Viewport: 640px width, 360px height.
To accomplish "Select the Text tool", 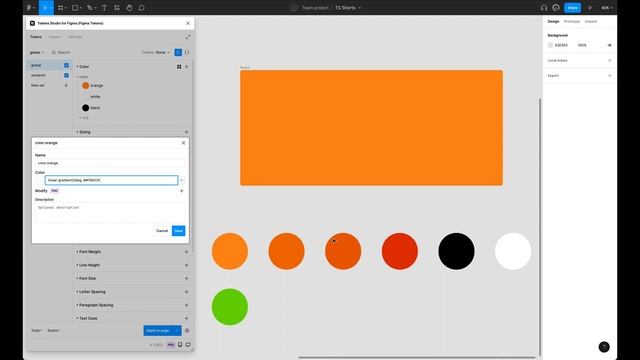I will 104,7.
